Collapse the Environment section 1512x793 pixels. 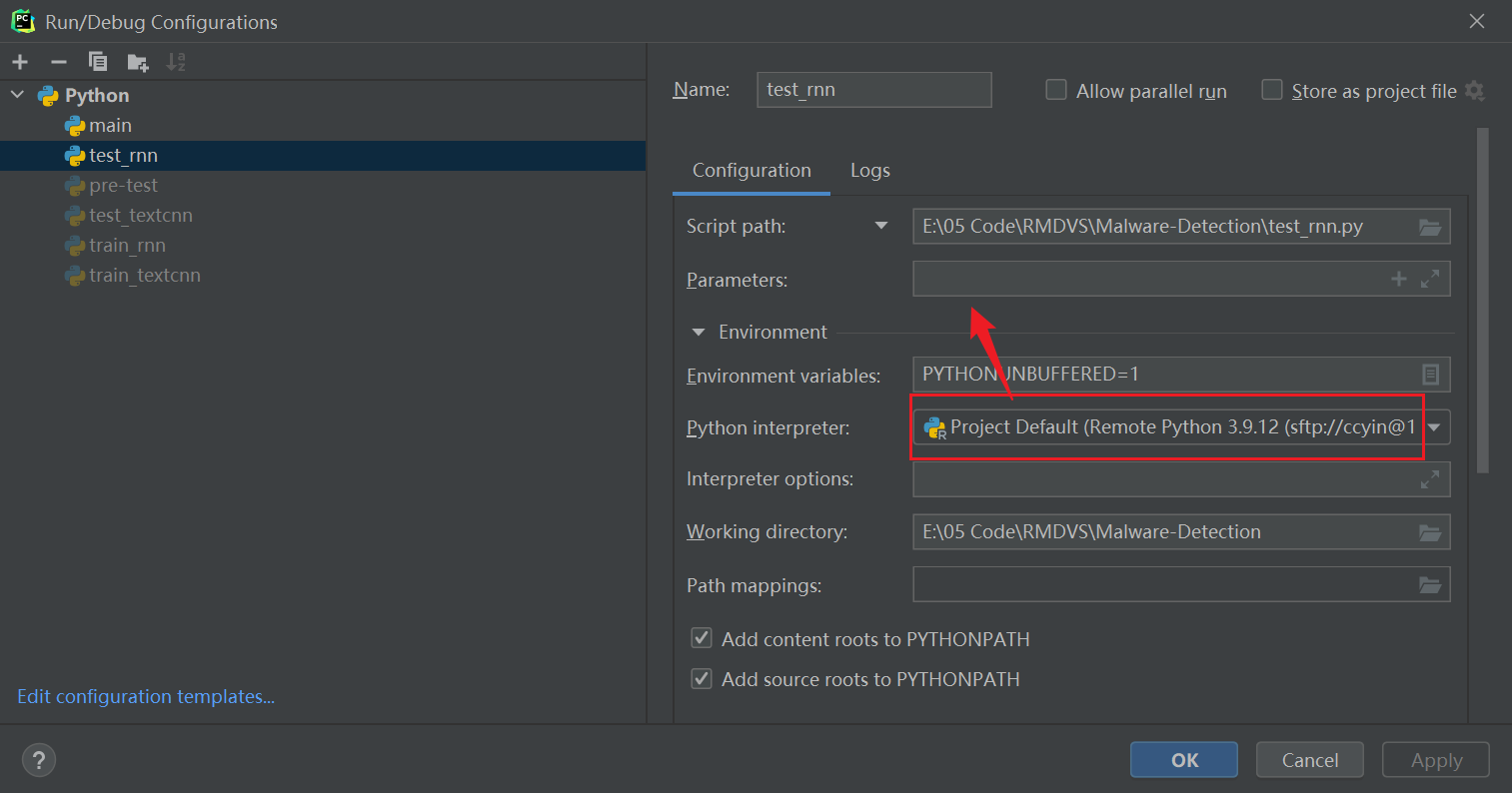(x=699, y=332)
